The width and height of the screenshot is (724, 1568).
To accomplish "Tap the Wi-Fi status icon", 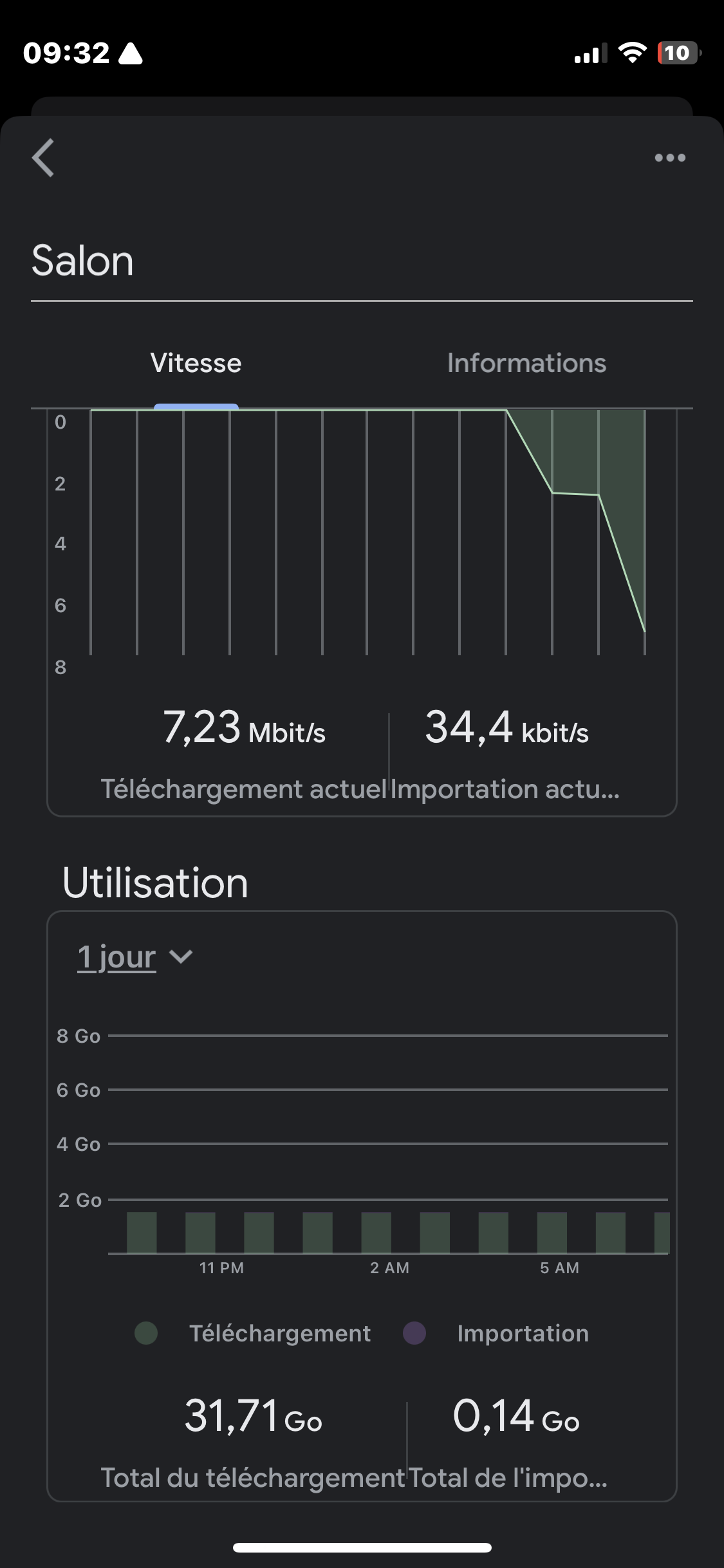I will click(632, 53).
